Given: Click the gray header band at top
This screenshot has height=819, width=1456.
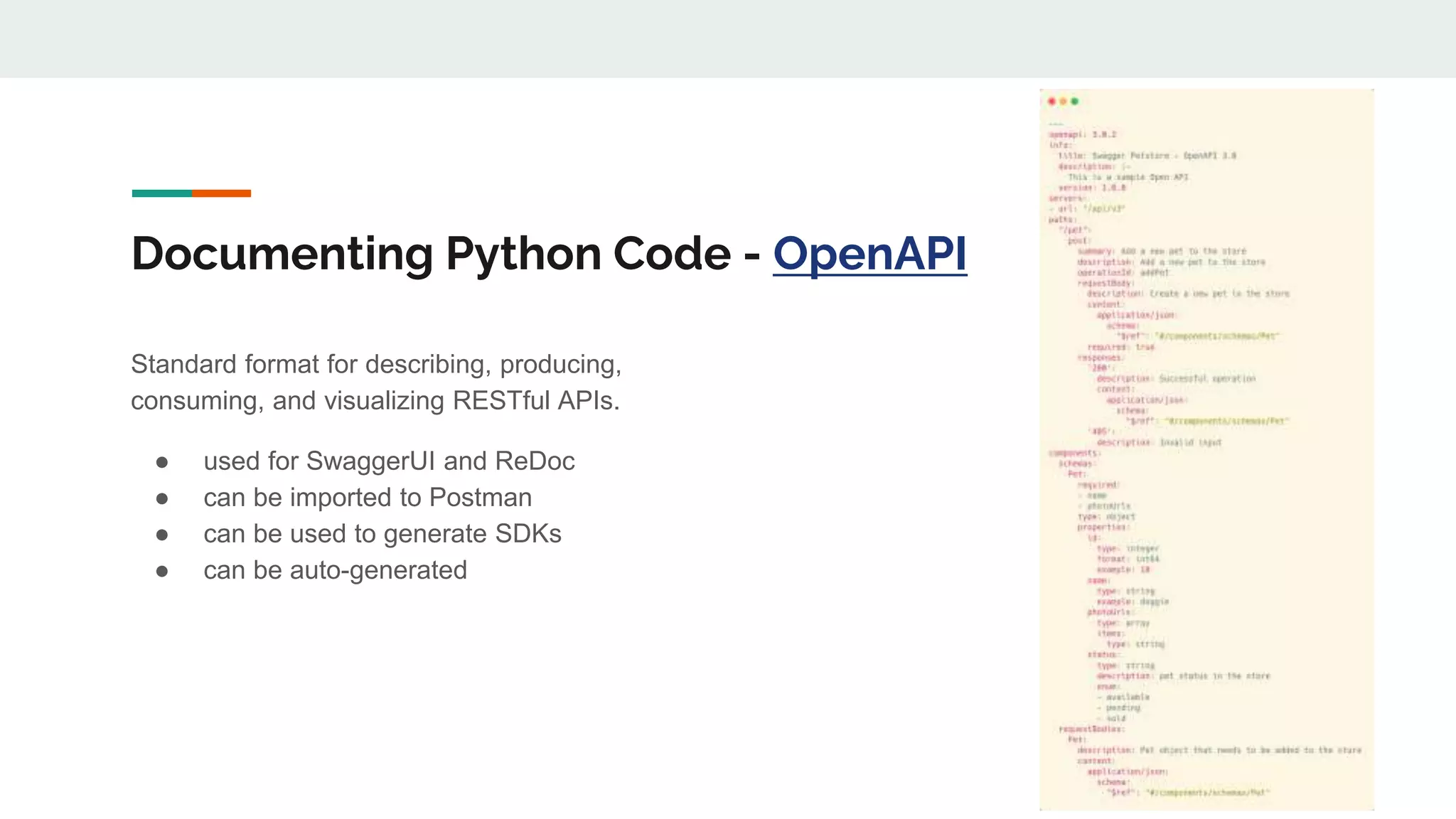Looking at the screenshot, I should [x=728, y=38].
